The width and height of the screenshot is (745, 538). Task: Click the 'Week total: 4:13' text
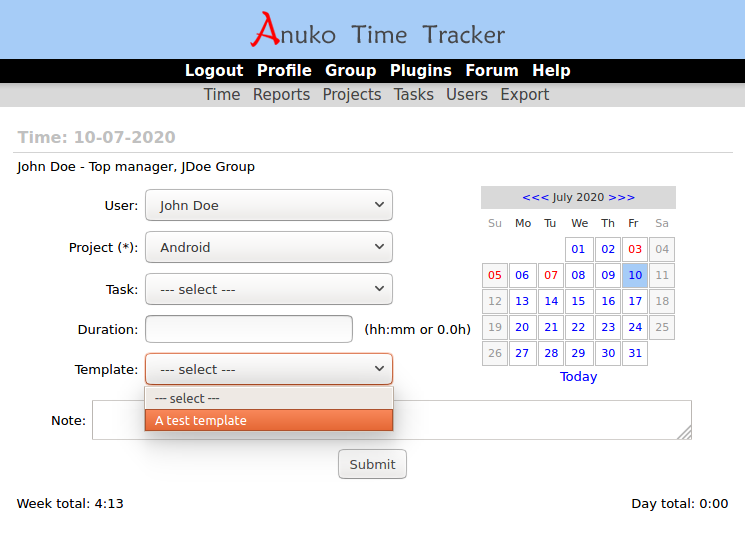pos(70,504)
